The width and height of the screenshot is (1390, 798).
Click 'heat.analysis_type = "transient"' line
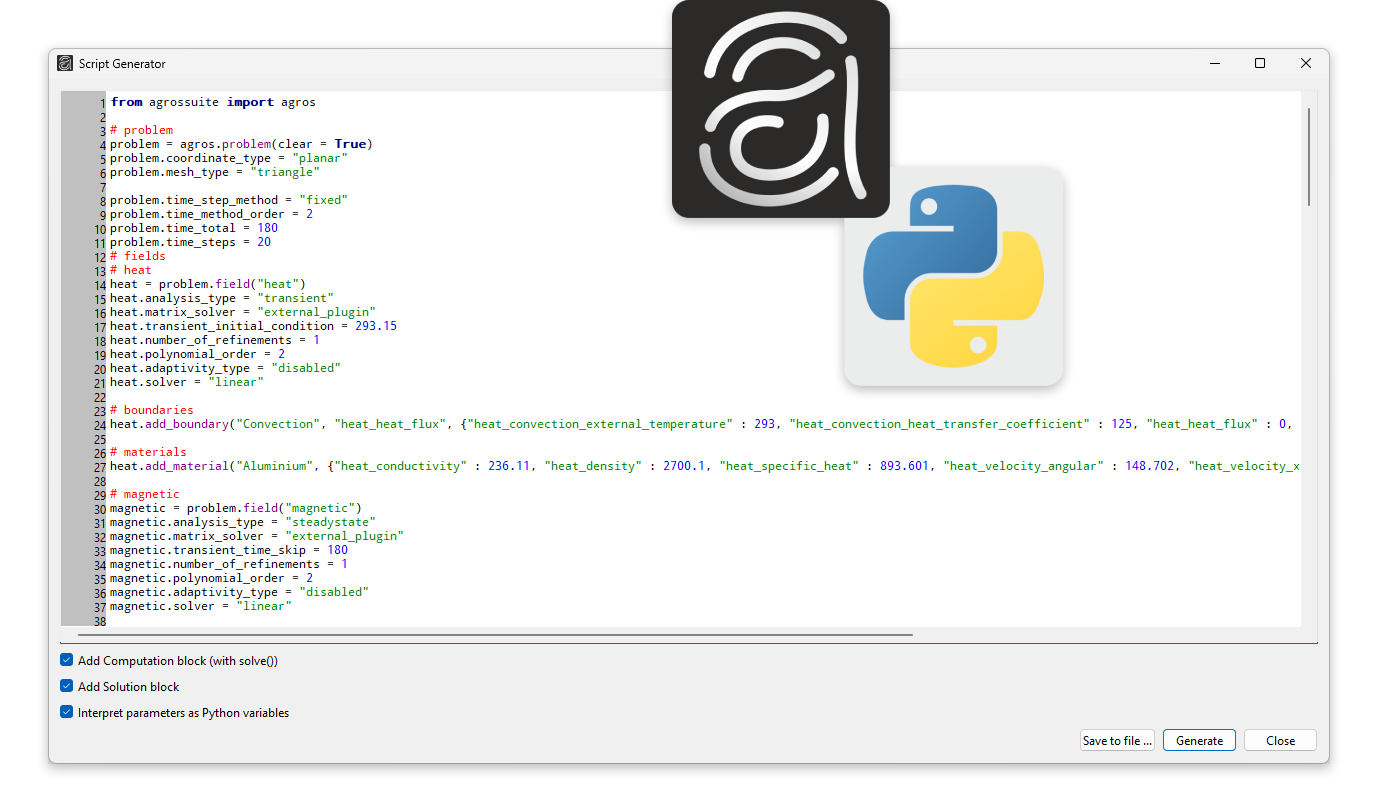point(222,298)
